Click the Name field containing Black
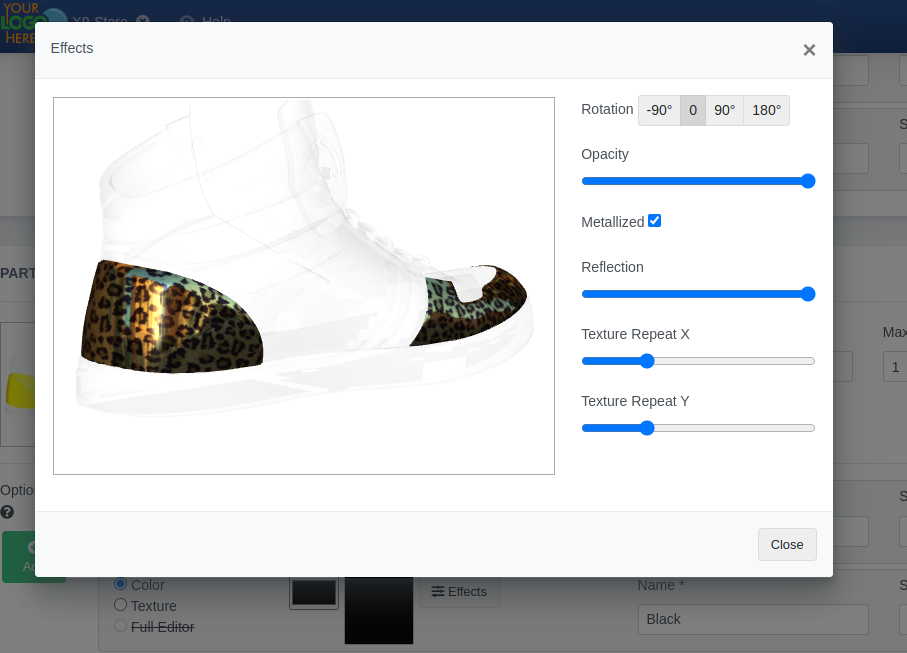 click(x=752, y=619)
